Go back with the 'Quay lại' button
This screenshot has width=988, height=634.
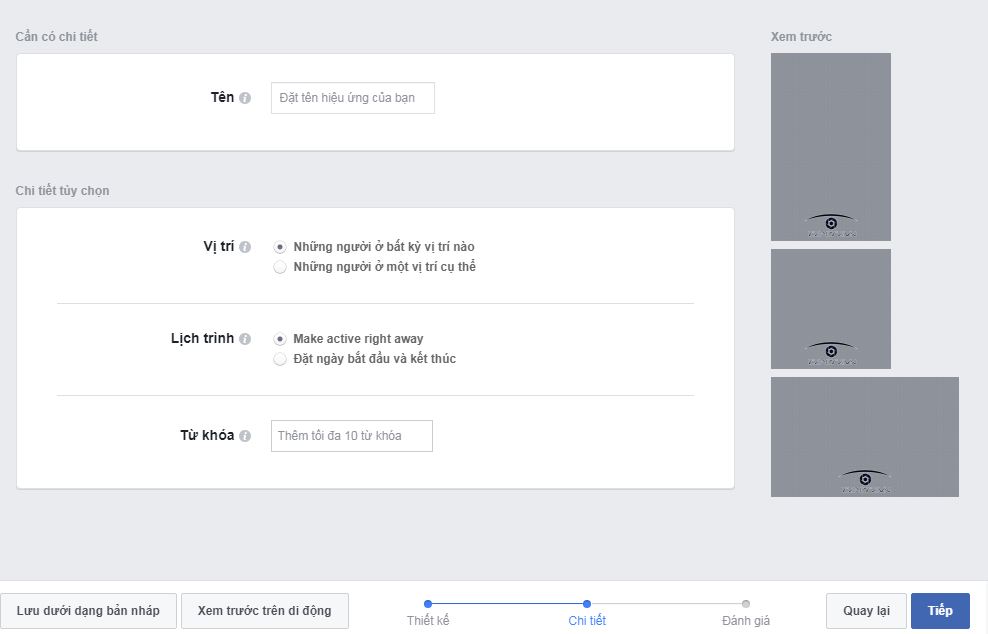click(866, 611)
